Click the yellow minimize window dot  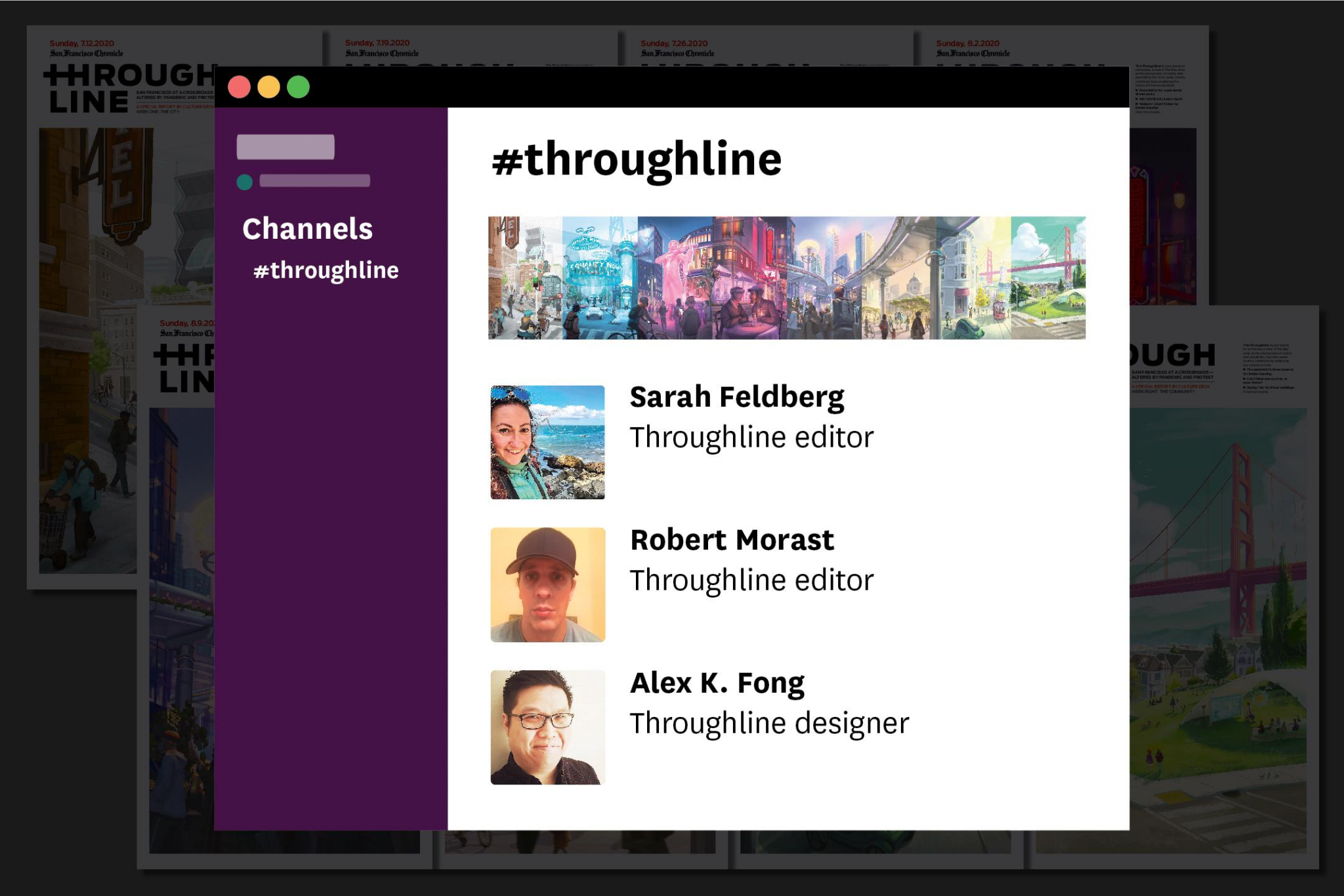click(x=268, y=87)
